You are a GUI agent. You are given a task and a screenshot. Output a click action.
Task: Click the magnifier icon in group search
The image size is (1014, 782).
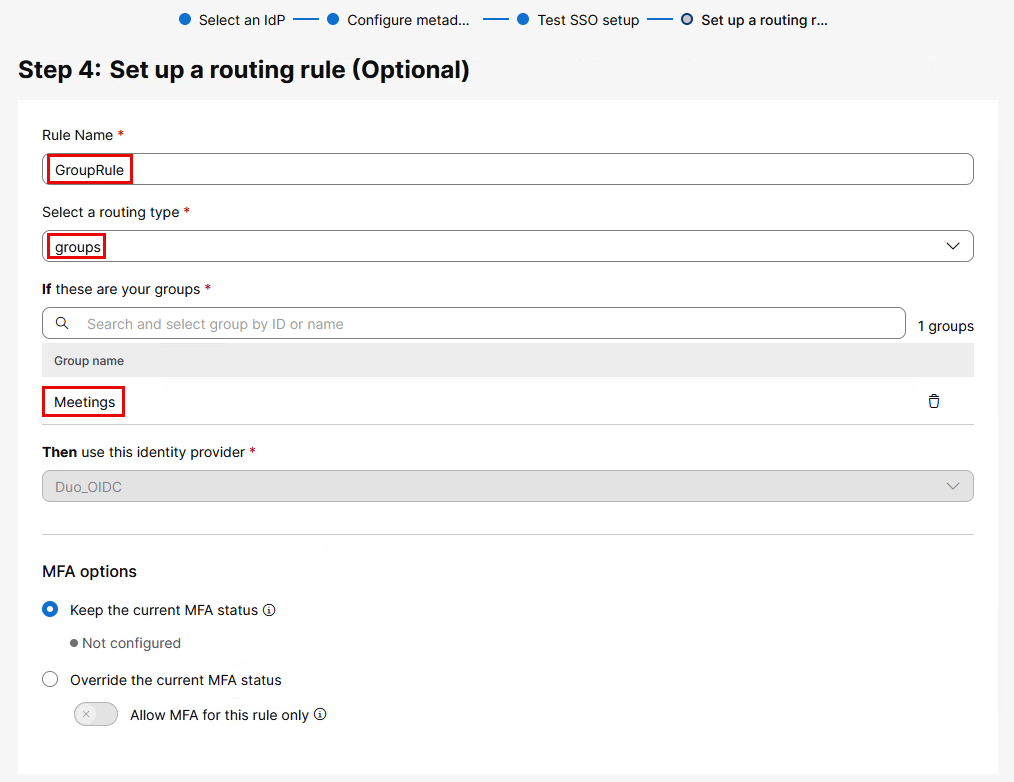point(62,324)
